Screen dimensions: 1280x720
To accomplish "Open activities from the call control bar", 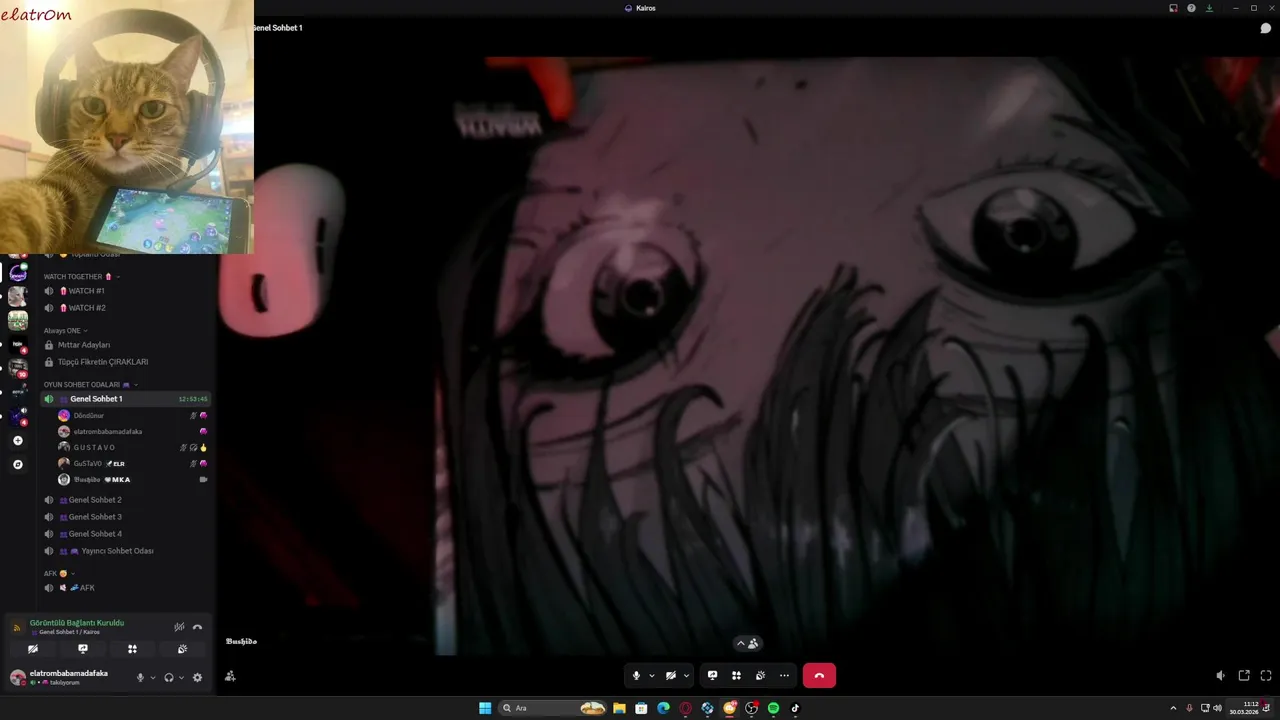I will coord(736,676).
